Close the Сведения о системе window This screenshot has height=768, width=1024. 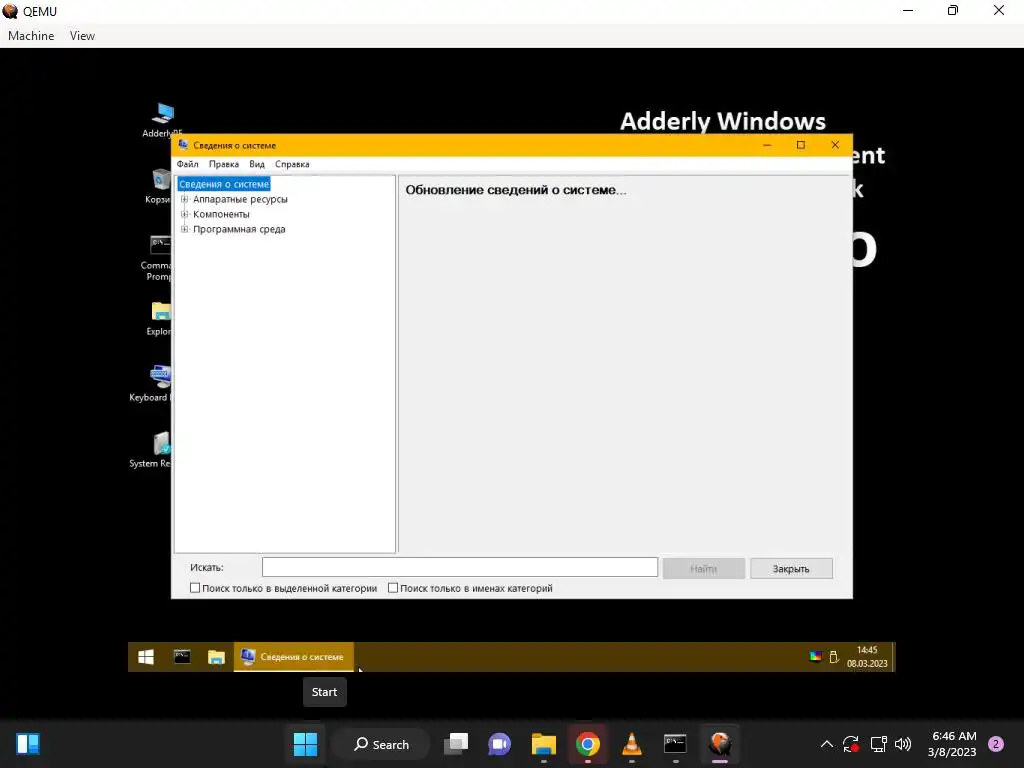(835, 145)
